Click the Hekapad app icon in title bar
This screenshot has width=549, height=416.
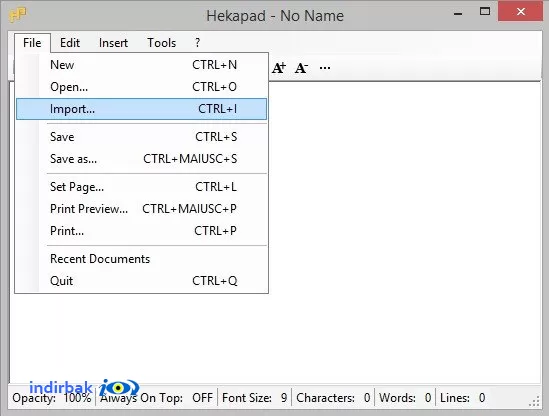point(18,15)
